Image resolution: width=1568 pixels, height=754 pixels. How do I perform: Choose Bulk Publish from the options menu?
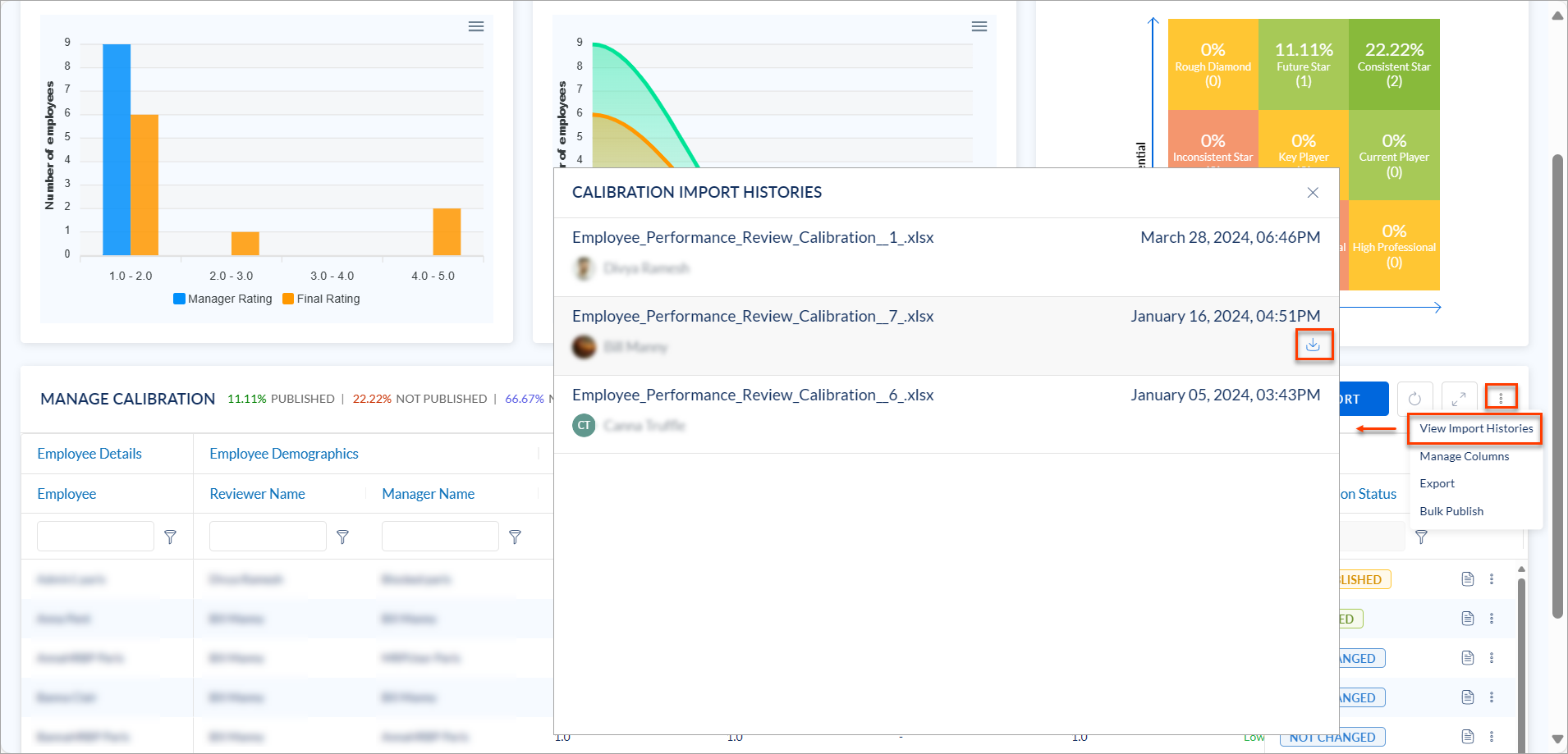click(1451, 510)
